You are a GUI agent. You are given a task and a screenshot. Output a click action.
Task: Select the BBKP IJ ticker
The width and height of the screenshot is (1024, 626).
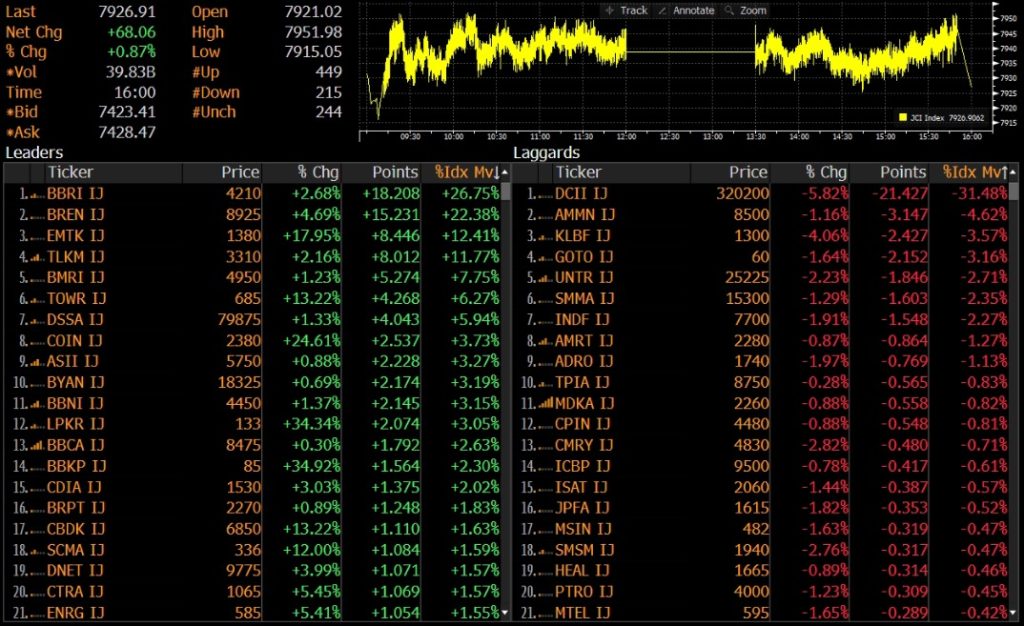[76, 467]
